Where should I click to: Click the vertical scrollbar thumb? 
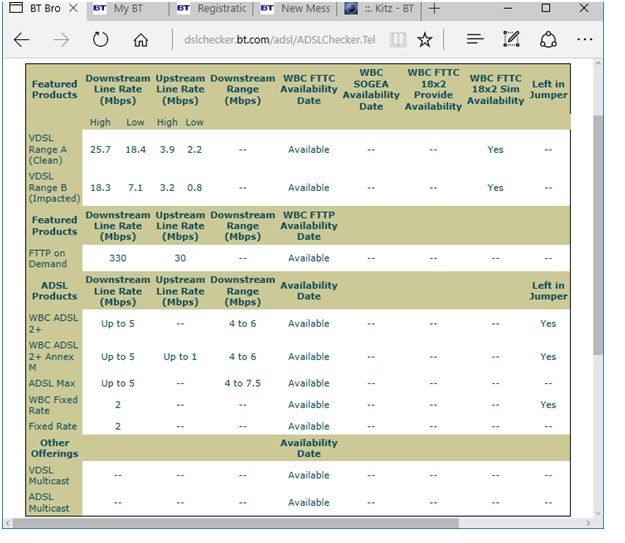pyautogui.click(x=597, y=234)
